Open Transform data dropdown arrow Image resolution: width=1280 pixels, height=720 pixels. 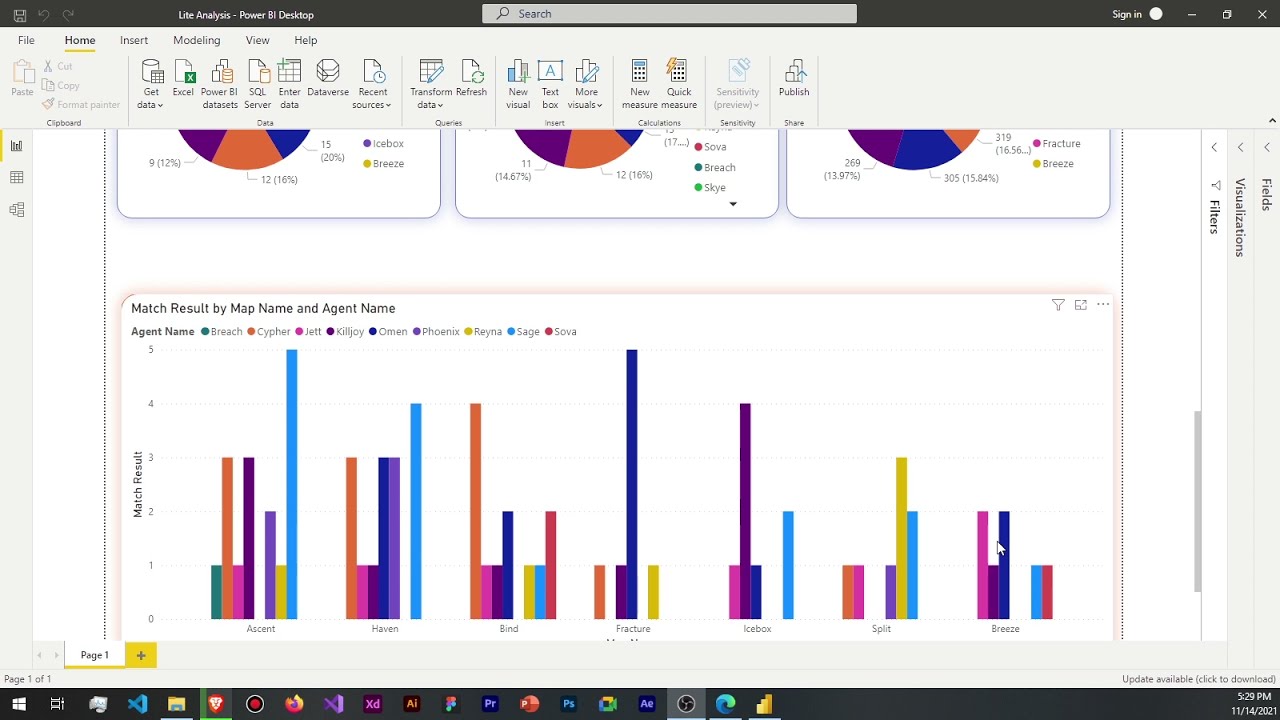(440, 106)
